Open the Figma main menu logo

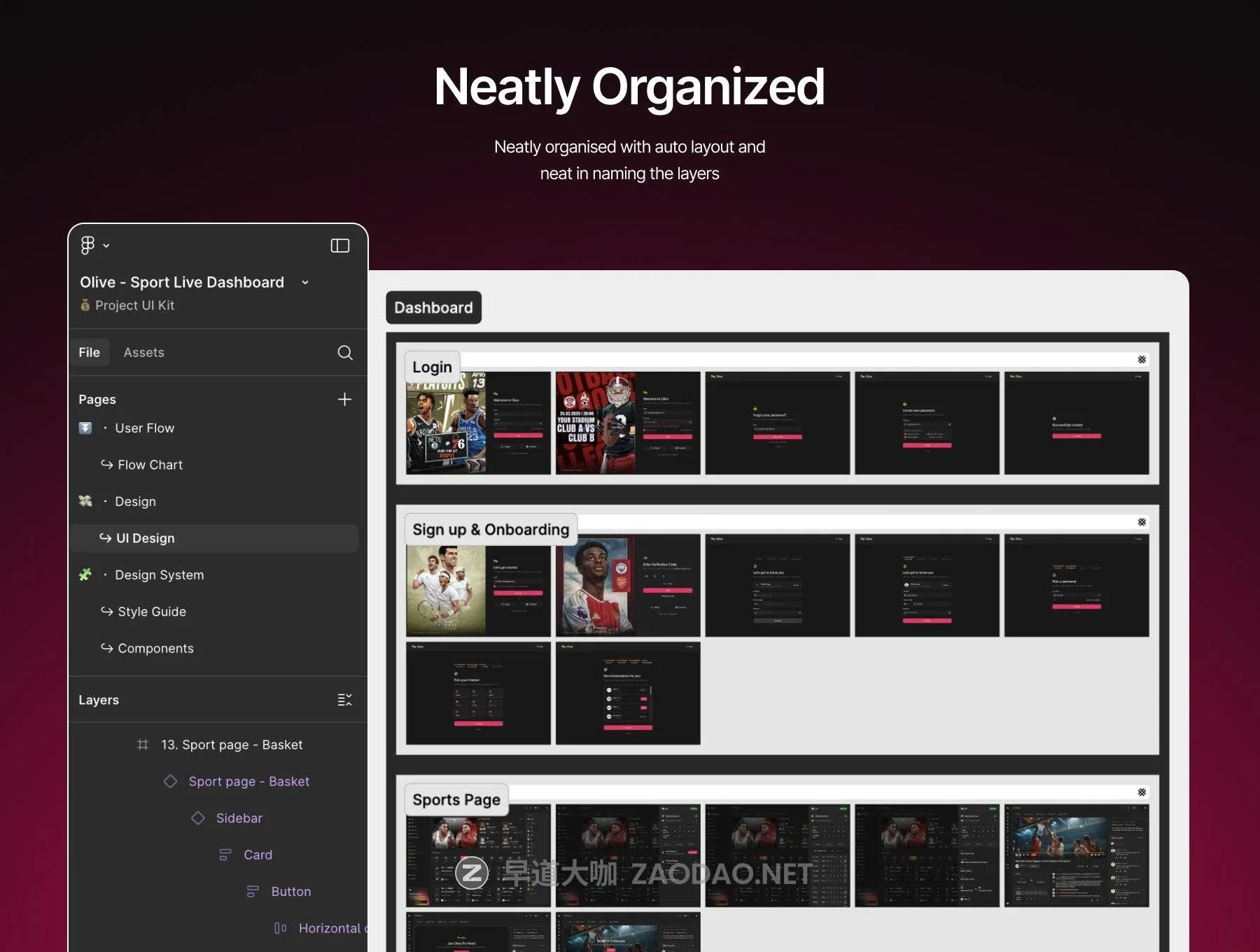tap(87, 246)
